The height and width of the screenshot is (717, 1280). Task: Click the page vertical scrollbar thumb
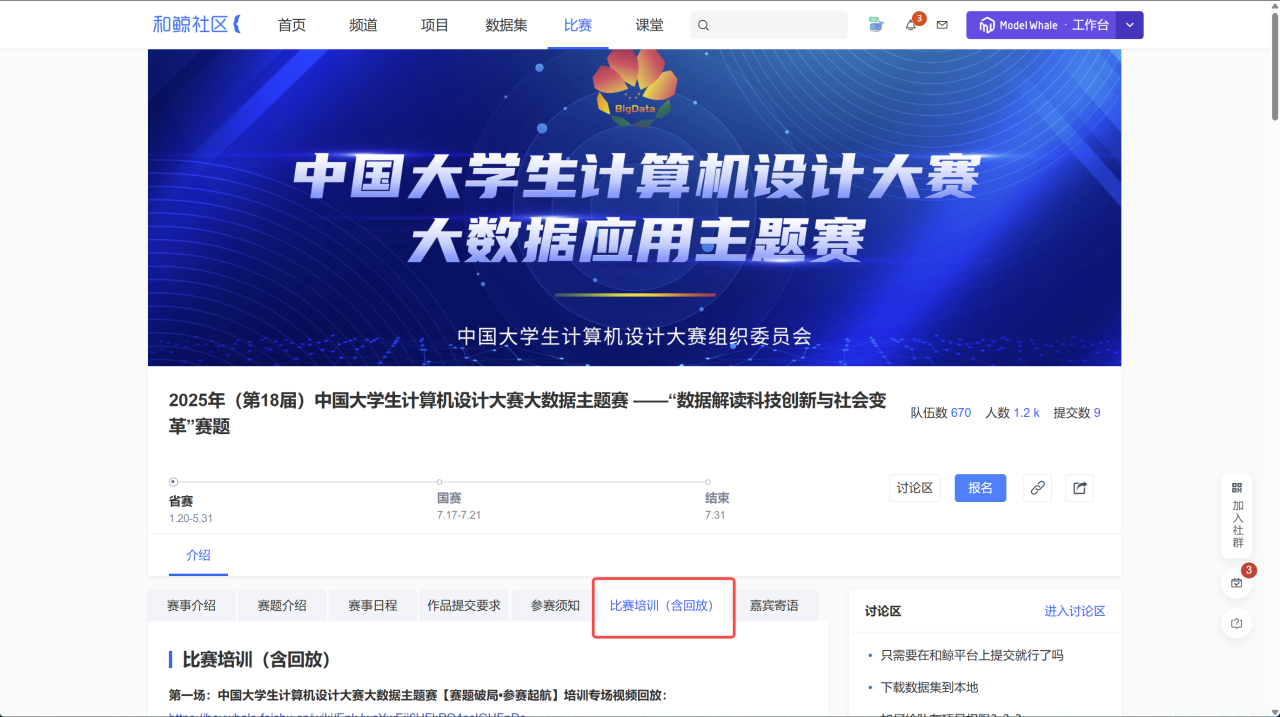point(1274,65)
